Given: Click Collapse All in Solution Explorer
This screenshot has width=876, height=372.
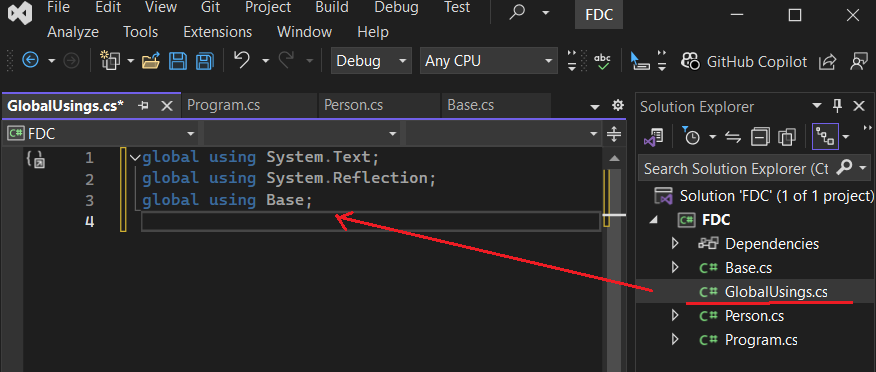Looking at the screenshot, I should click(x=760, y=137).
